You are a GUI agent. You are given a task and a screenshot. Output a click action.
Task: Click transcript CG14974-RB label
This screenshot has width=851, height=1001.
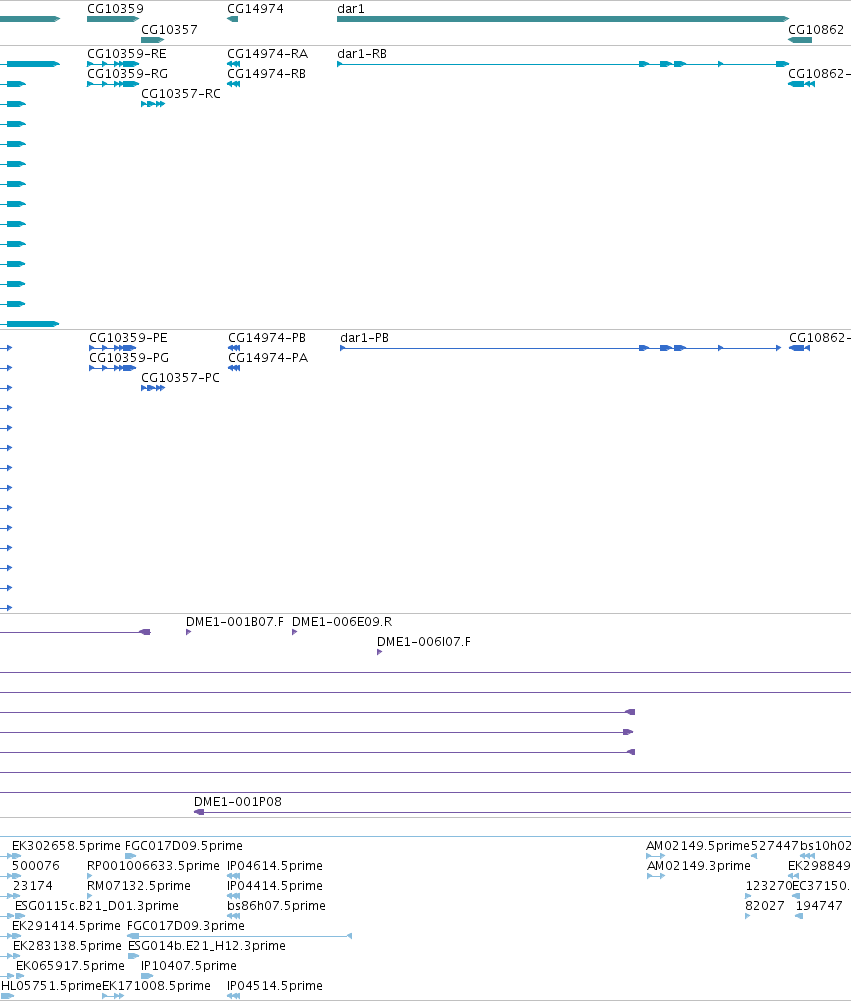266,74
